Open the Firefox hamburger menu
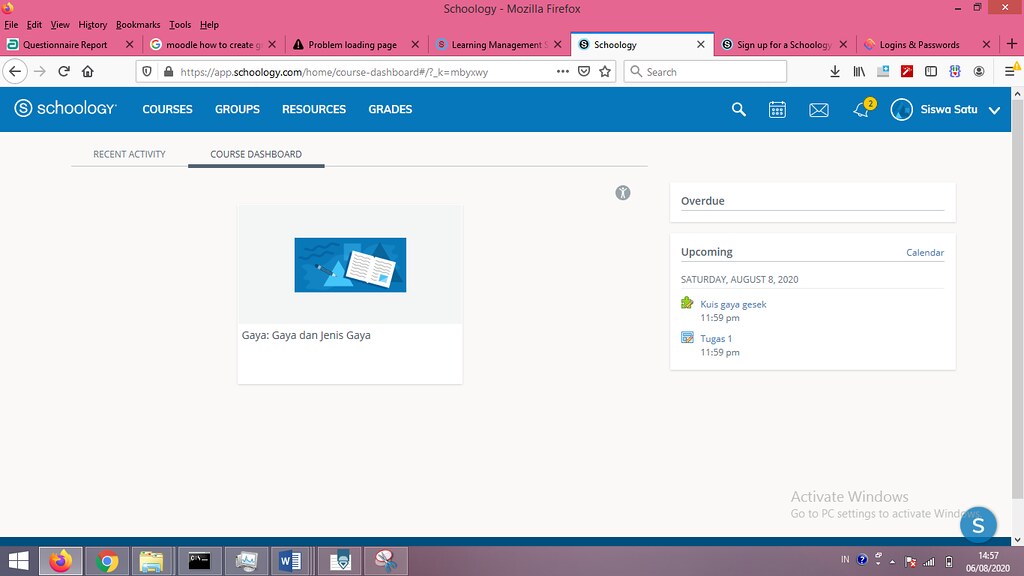 tap(1010, 72)
